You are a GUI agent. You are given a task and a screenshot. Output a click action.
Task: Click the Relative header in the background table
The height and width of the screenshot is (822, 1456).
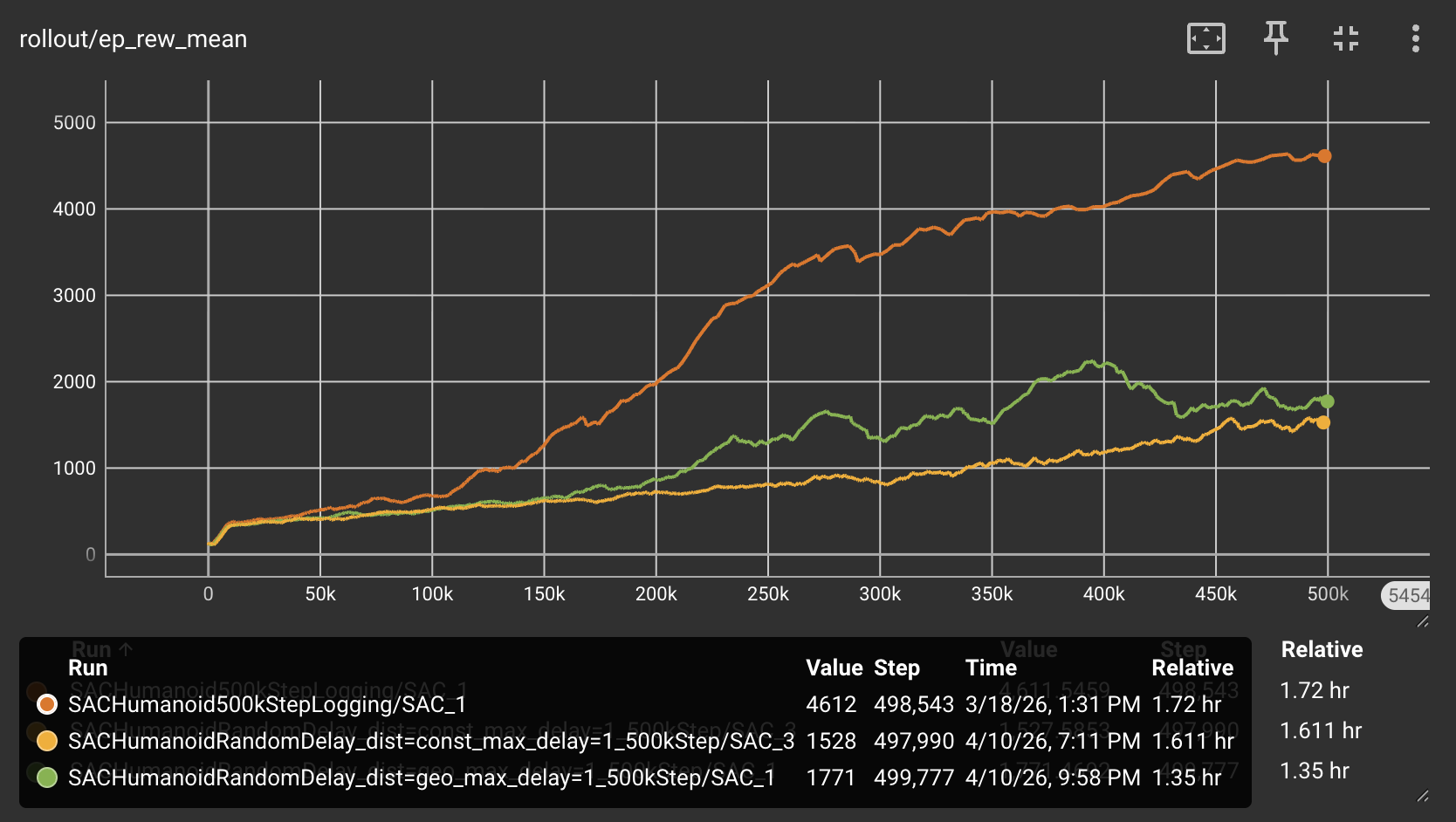coord(1322,649)
